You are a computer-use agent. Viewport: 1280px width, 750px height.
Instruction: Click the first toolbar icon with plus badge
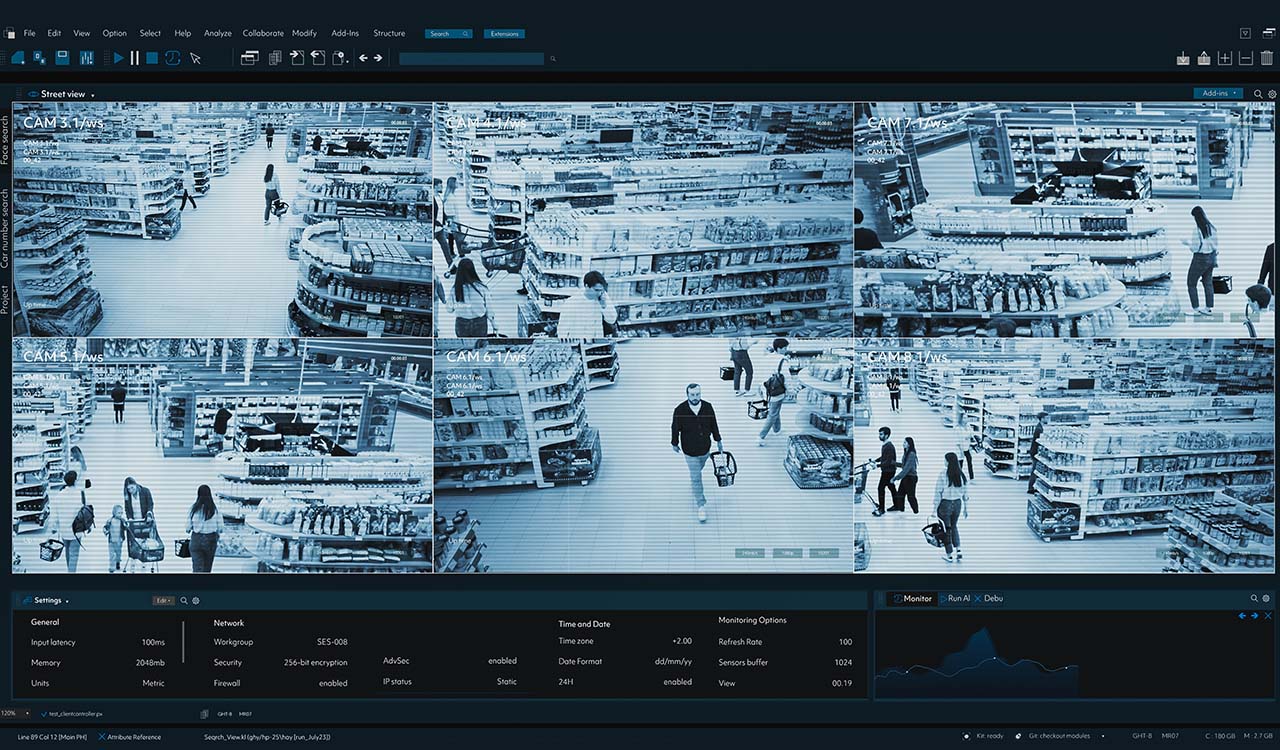(x=17, y=58)
